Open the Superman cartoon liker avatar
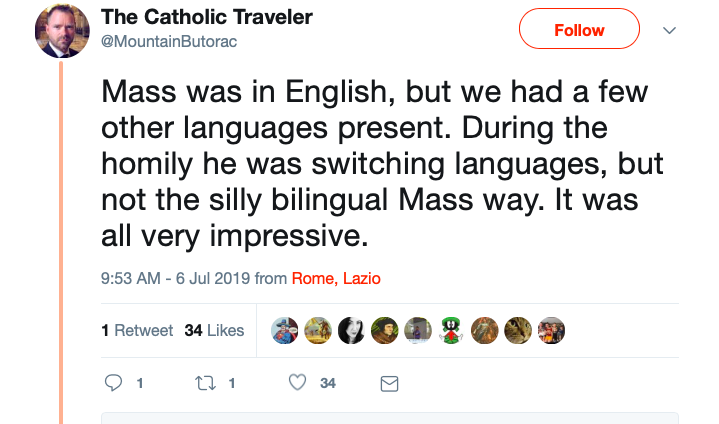Viewport: 719px width, 424px height. [285, 331]
